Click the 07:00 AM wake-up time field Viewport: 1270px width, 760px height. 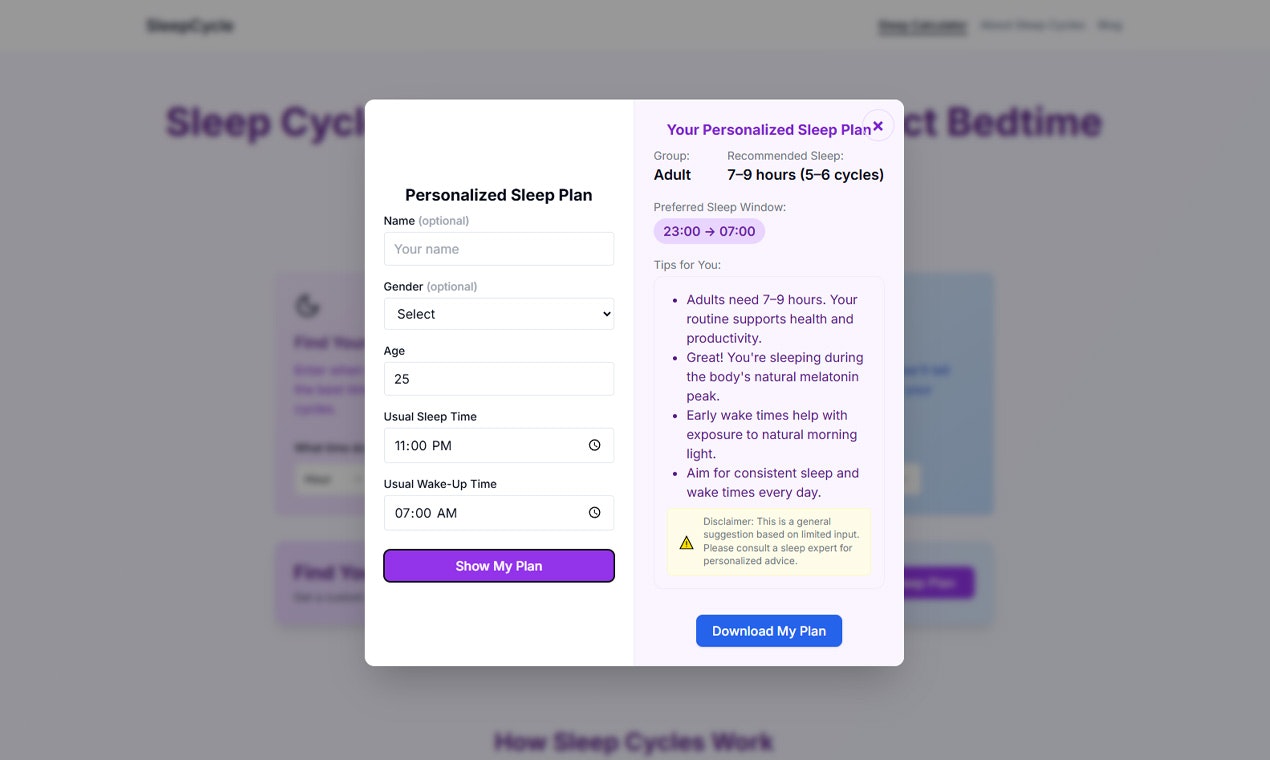tap(499, 513)
